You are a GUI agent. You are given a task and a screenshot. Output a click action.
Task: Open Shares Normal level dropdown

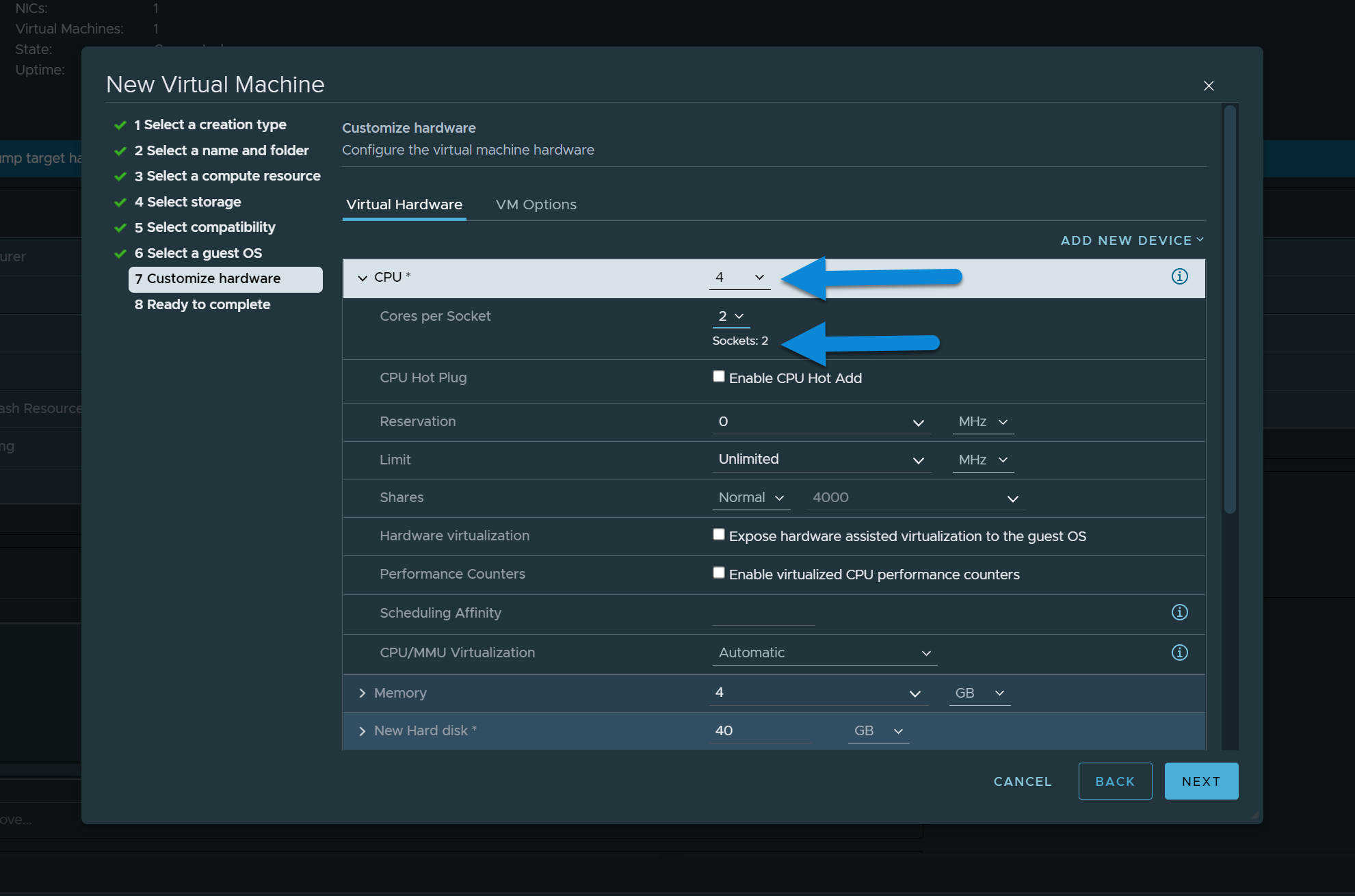point(751,498)
